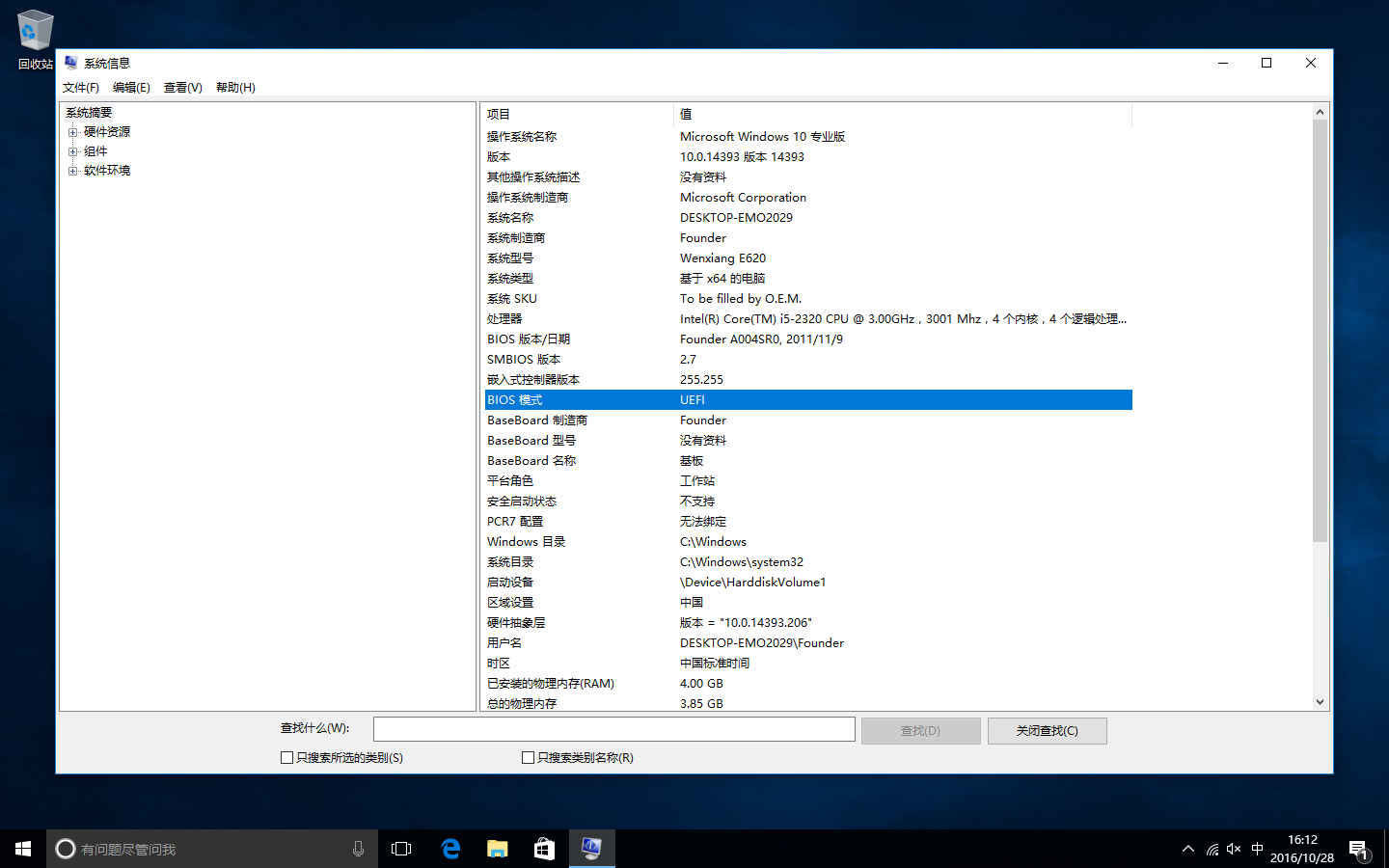This screenshot has width=1389, height=868.
Task: Click the Task View icon
Action: coord(401,848)
